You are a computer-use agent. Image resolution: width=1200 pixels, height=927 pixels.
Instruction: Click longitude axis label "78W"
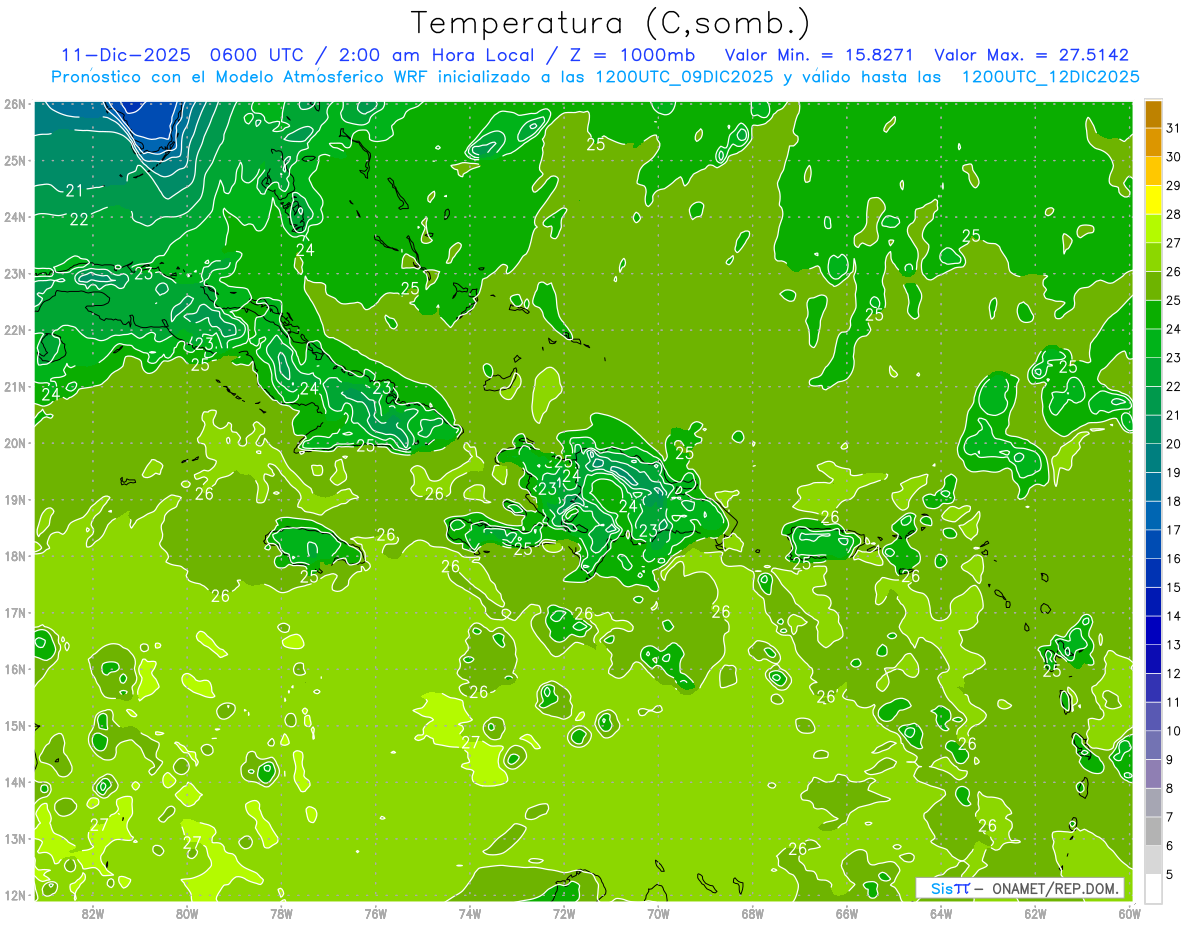tap(281, 913)
